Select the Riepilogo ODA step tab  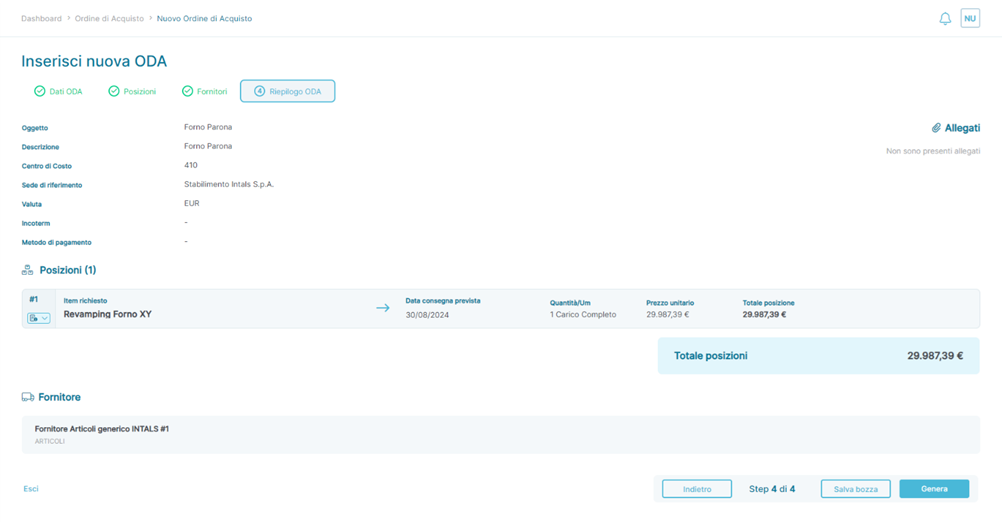[x=288, y=91]
